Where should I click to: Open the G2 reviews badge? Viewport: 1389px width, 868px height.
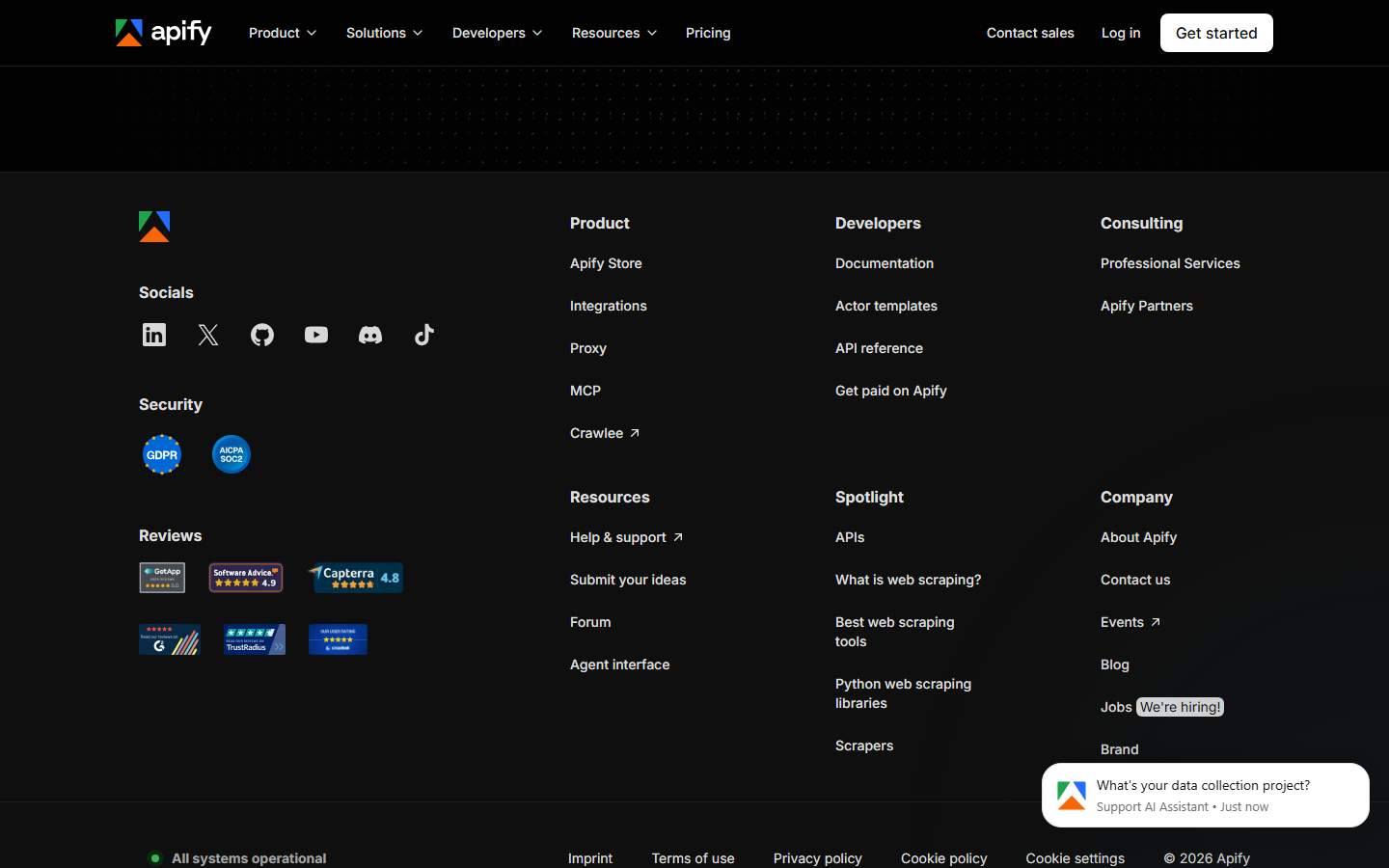pos(170,639)
